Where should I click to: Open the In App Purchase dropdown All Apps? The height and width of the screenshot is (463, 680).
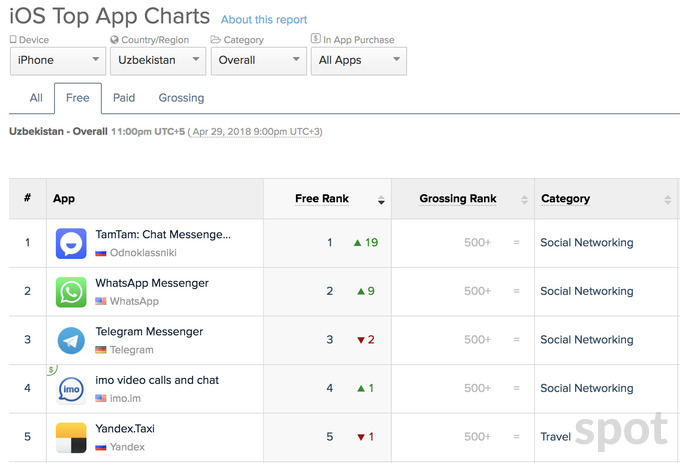coord(359,61)
